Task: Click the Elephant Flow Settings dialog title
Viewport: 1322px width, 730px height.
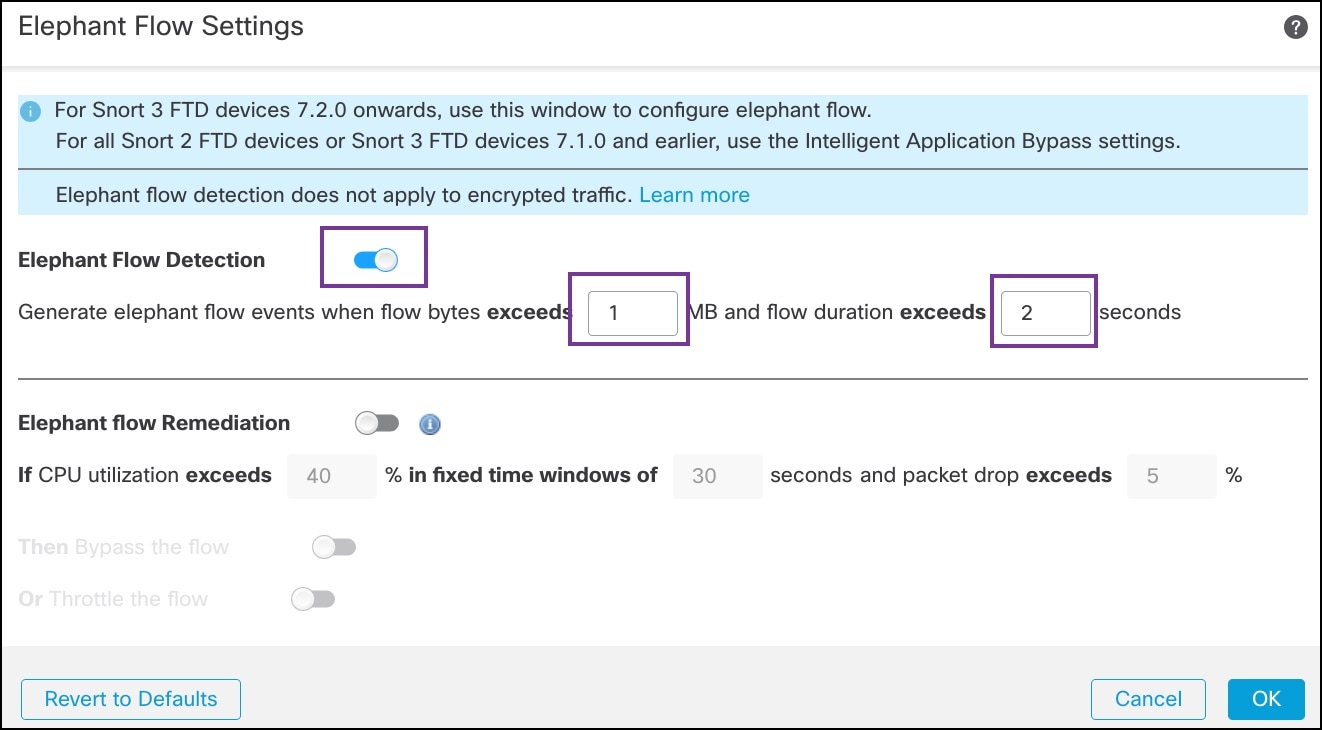Action: 160,26
